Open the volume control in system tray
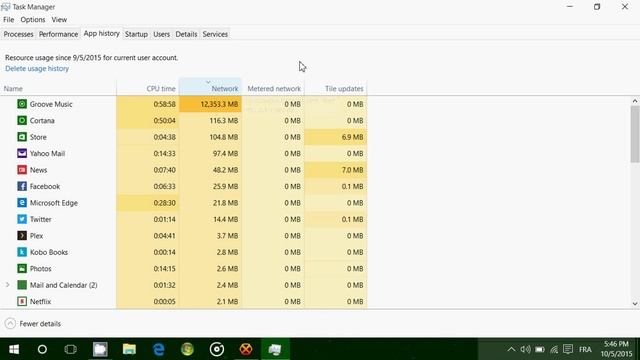640x360 pixels. click(x=525, y=349)
